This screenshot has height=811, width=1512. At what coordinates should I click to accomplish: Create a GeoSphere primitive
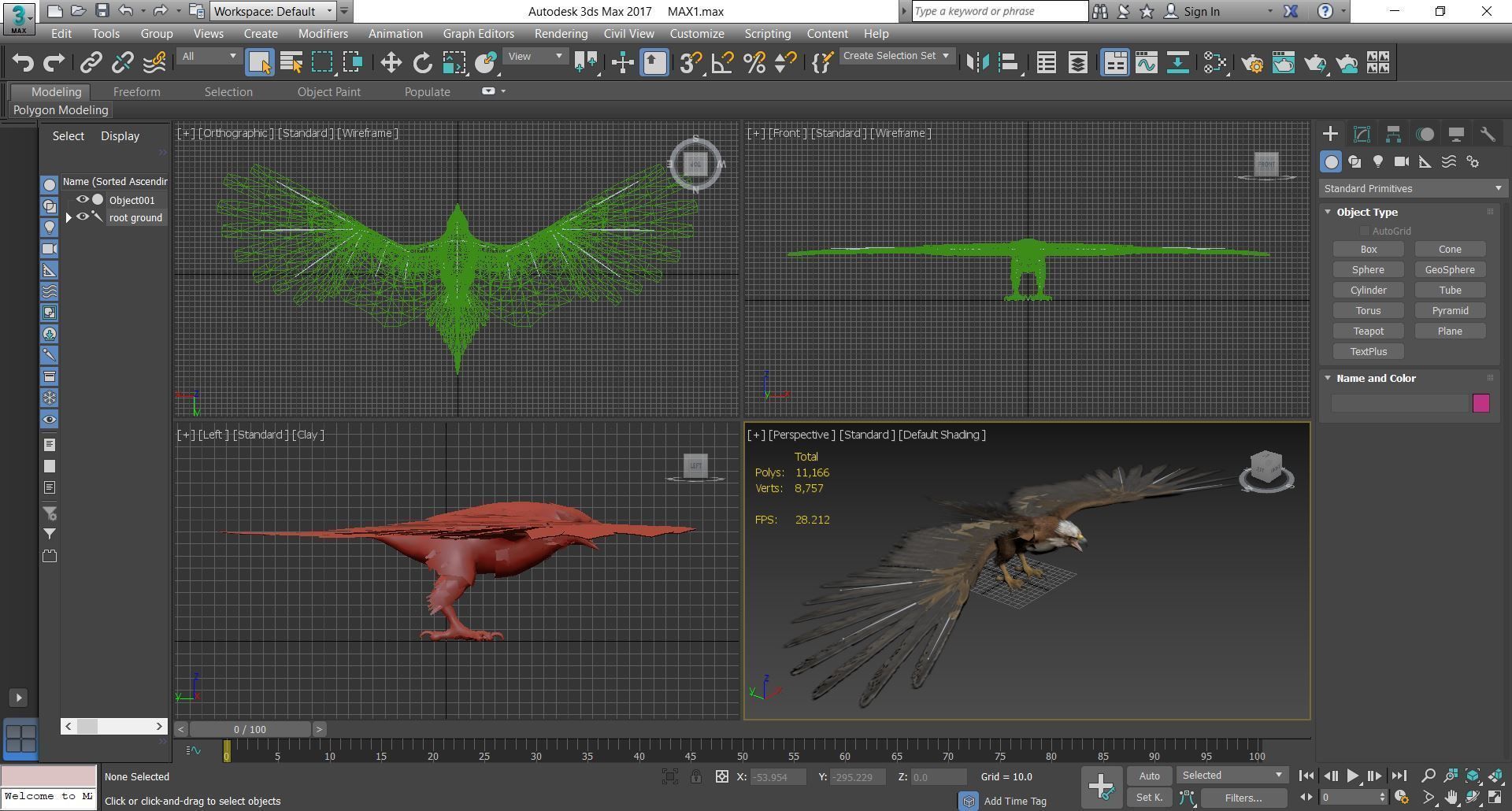[x=1449, y=269]
